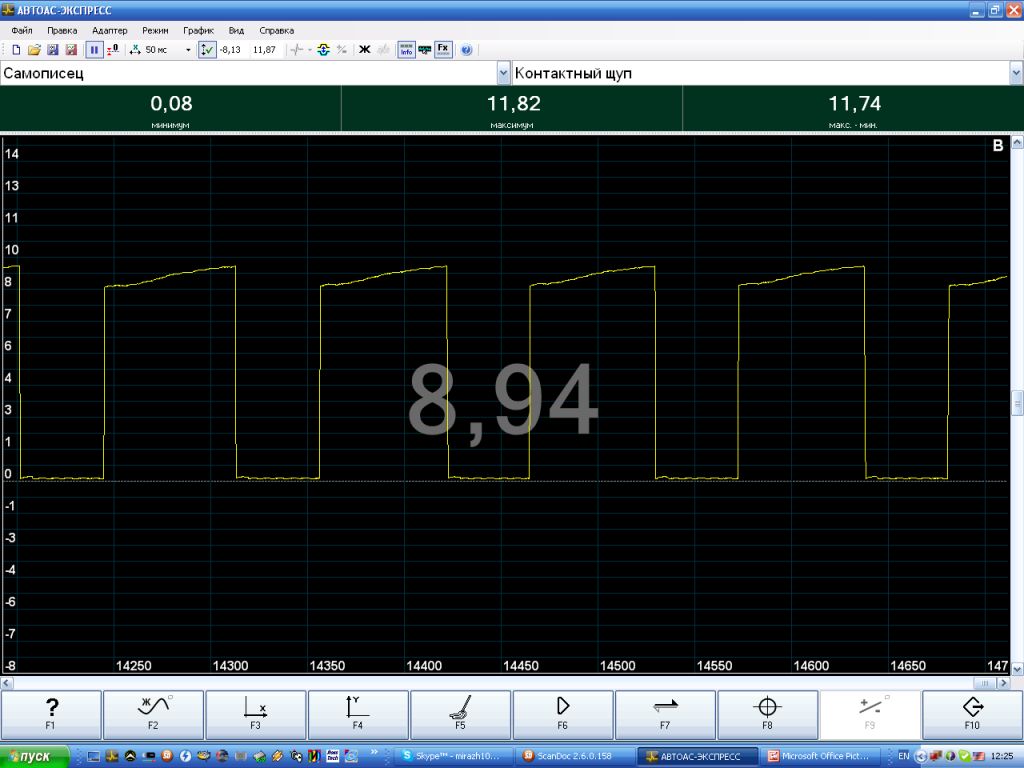
Task: Open the График menu
Action: [x=198, y=31]
